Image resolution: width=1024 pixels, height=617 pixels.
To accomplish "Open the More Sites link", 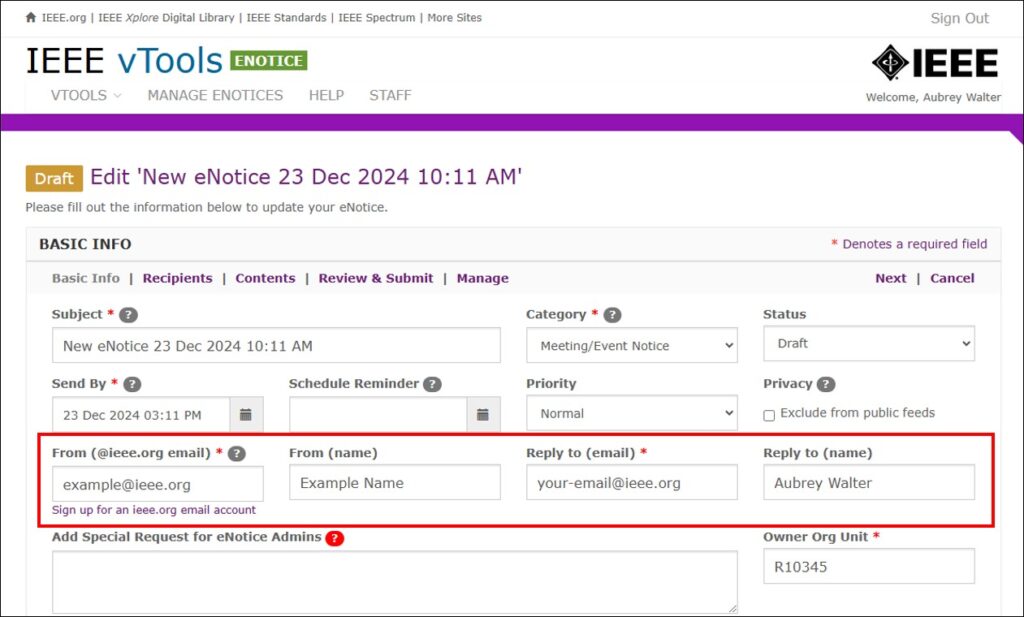I will click(x=455, y=18).
